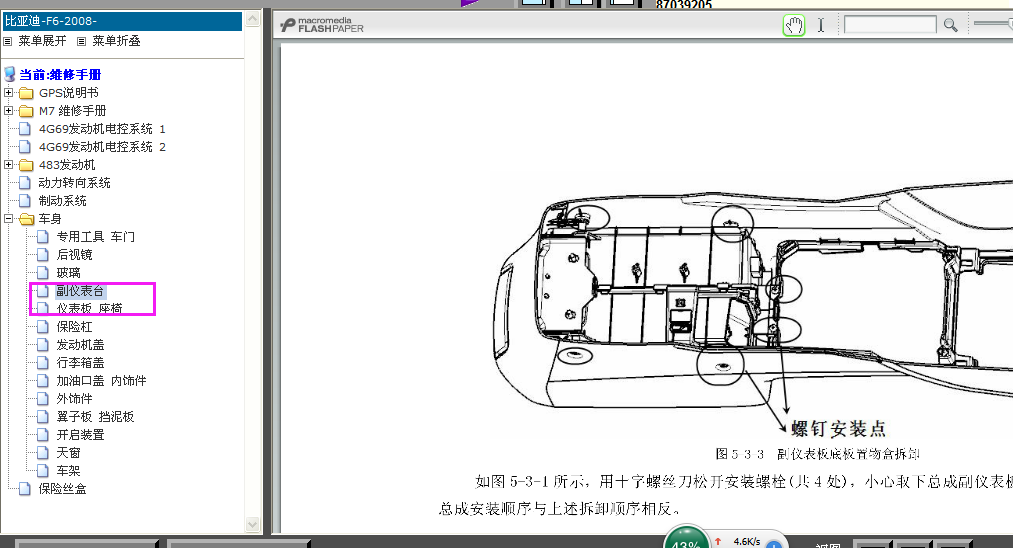Select the hand pan tool in FlashPaper

(794, 25)
